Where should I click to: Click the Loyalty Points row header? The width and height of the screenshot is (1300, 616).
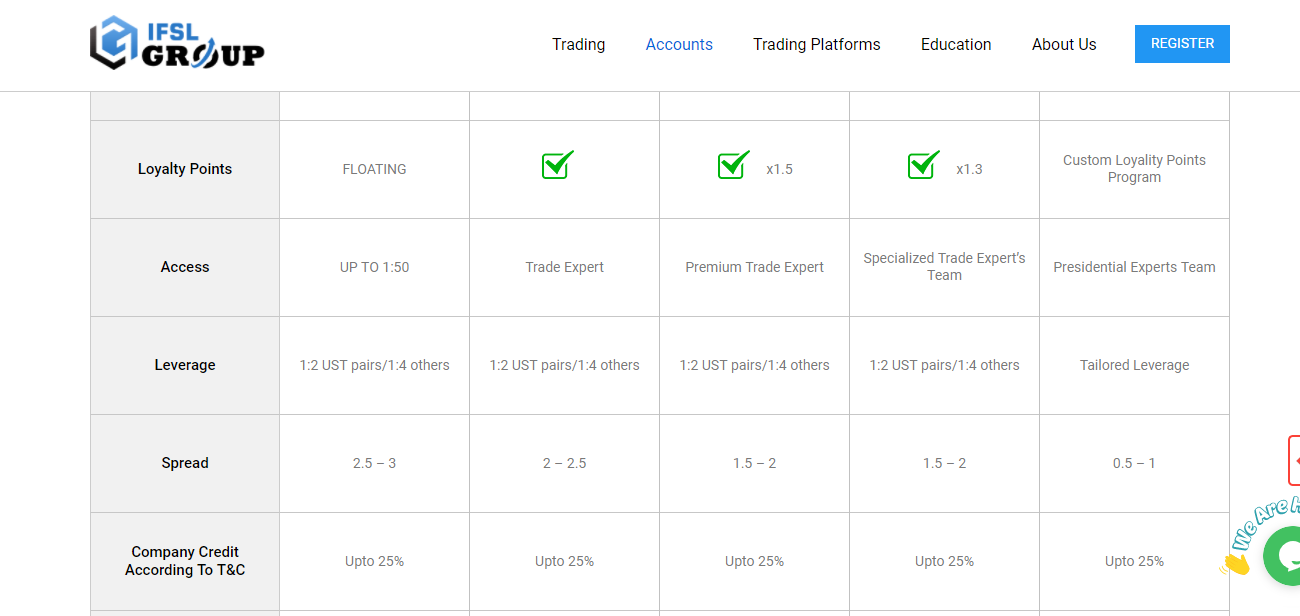(x=185, y=169)
